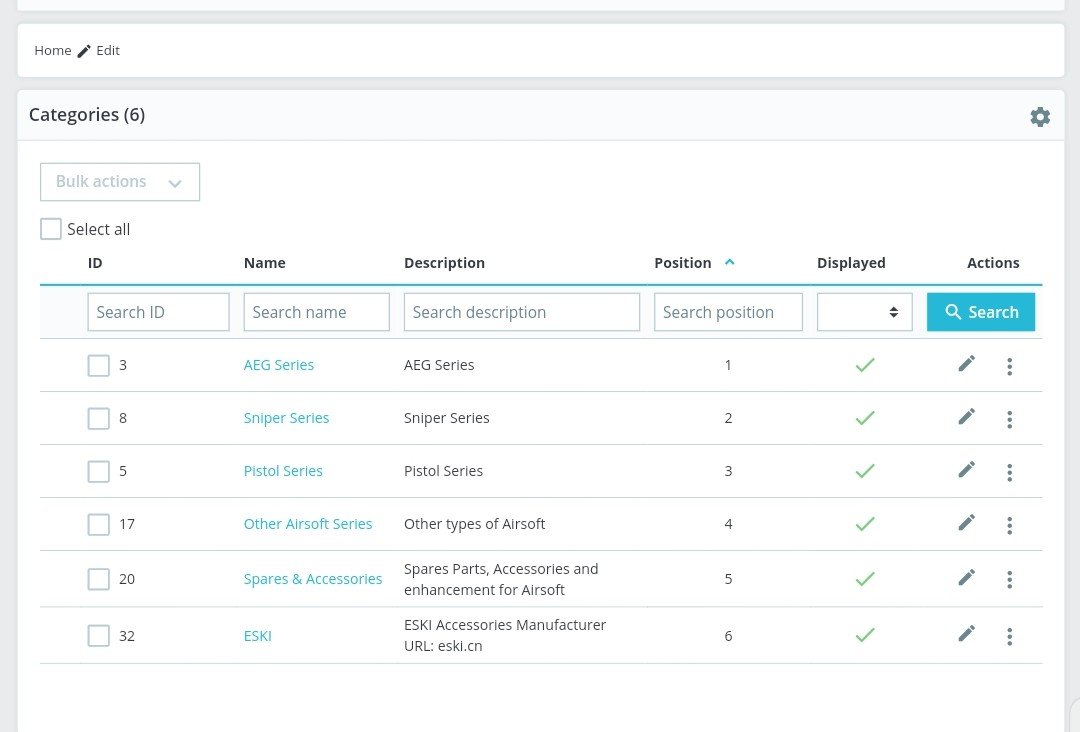Click the edit pencil for Pistol Series
Image resolution: width=1080 pixels, height=732 pixels.
pos(966,470)
